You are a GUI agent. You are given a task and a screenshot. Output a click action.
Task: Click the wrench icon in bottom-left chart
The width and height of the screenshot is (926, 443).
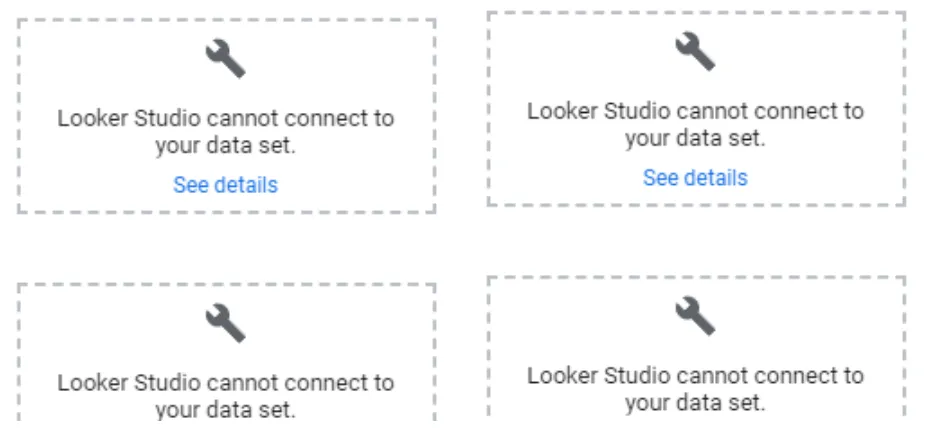pos(226,323)
